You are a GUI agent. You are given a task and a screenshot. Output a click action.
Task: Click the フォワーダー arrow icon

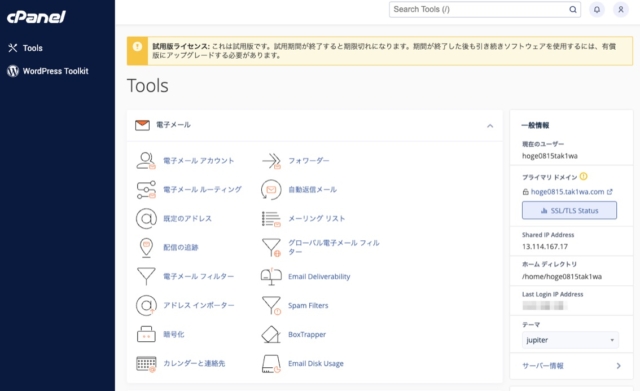pos(271,161)
